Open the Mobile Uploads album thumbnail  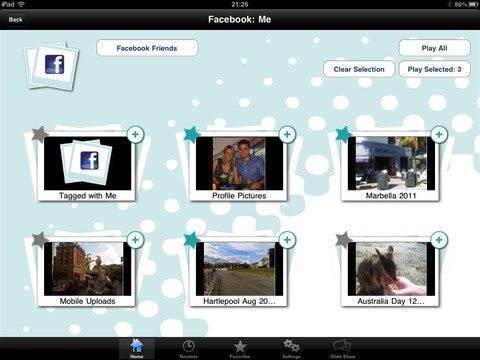coord(88,269)
